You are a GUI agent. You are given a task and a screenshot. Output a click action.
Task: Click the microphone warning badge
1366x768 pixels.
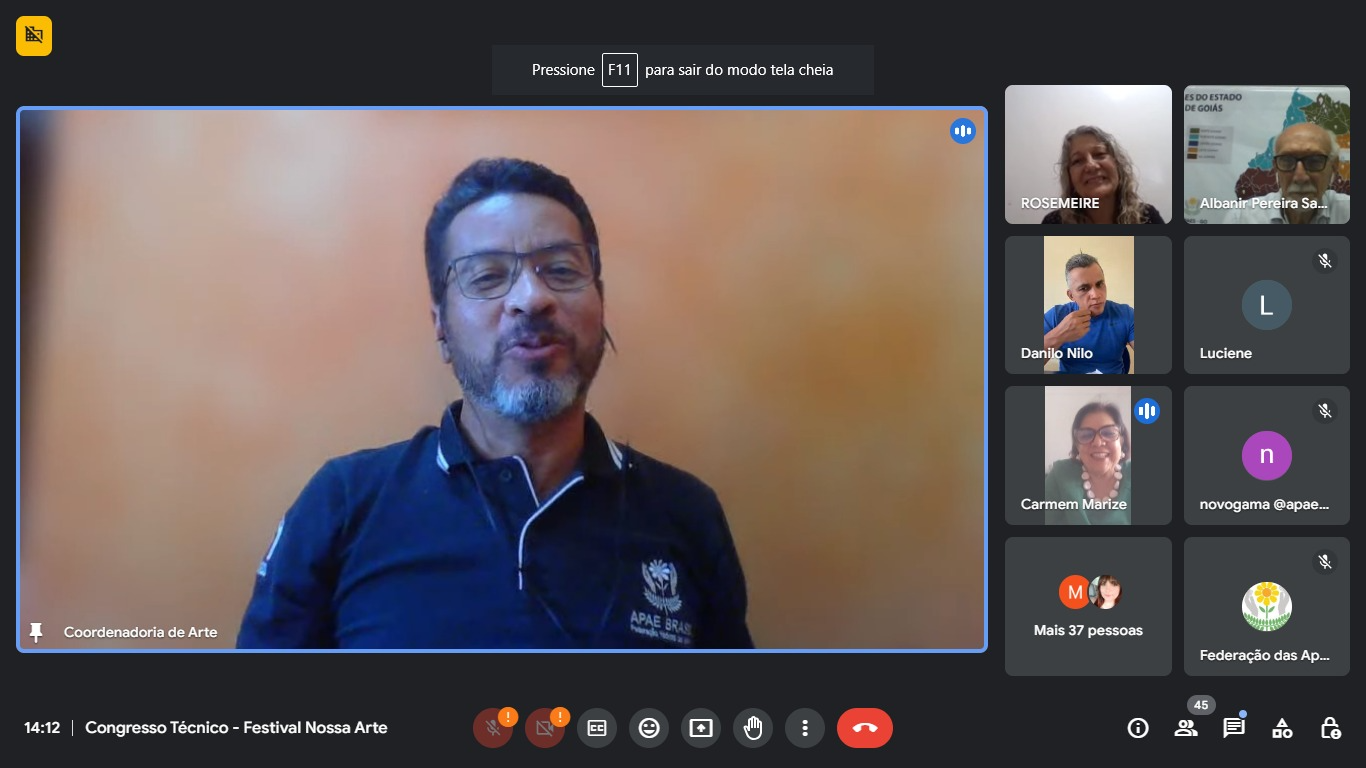pos(508,716)
